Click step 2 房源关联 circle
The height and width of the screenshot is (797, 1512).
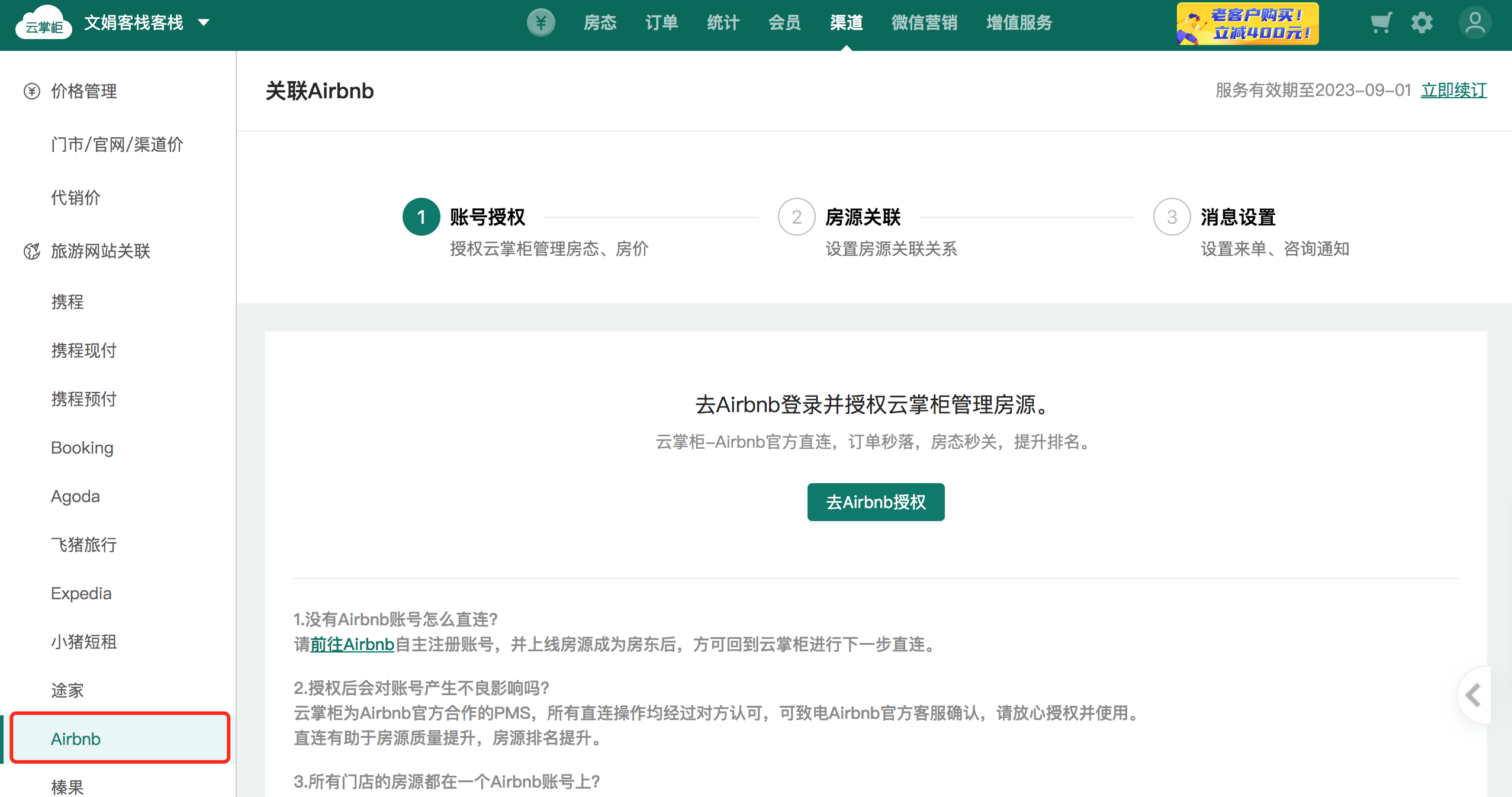click(x=796, y=217)
